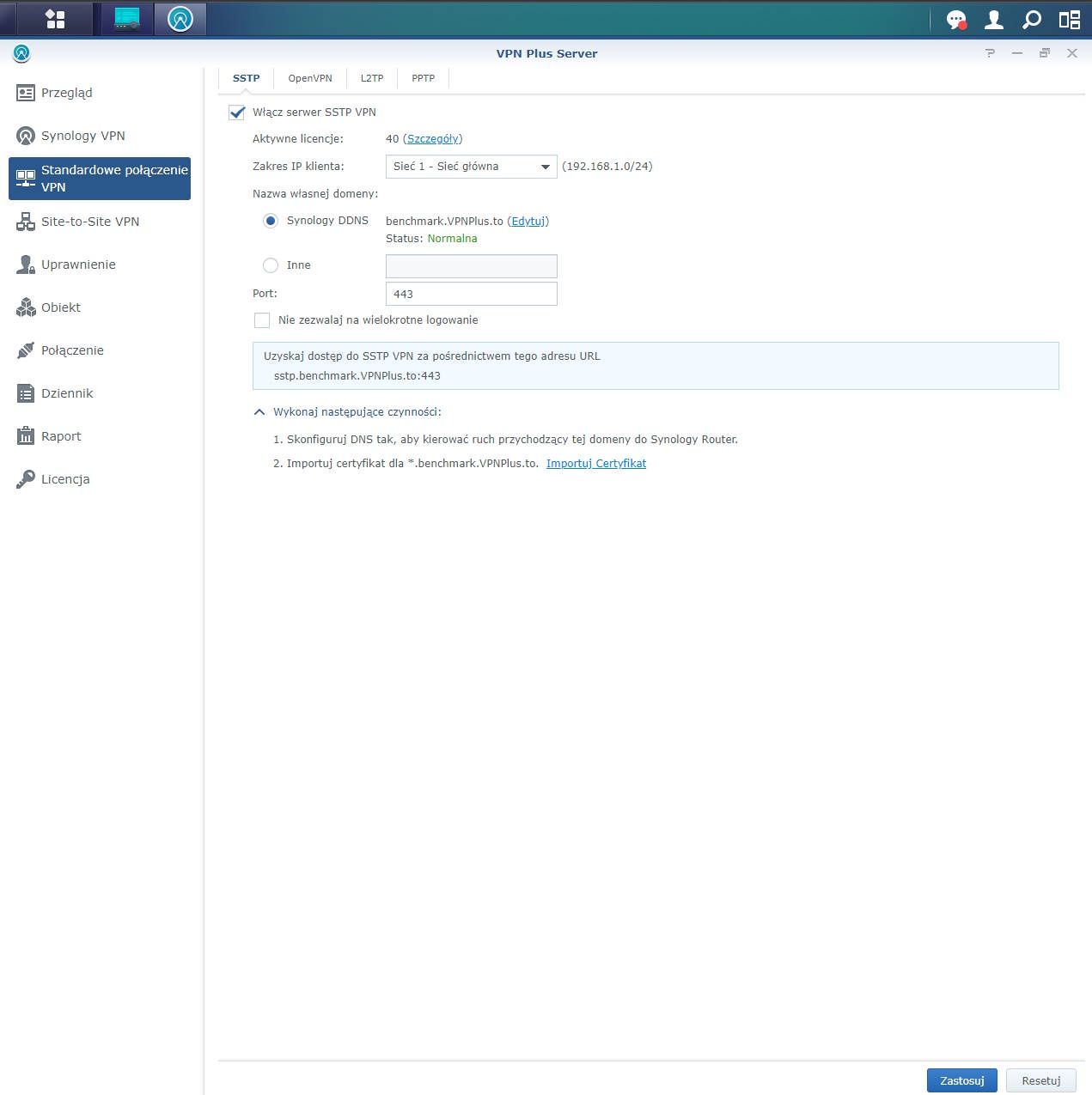
Task: Click the Inne domain text field
Action: click(x=471, y=266)
